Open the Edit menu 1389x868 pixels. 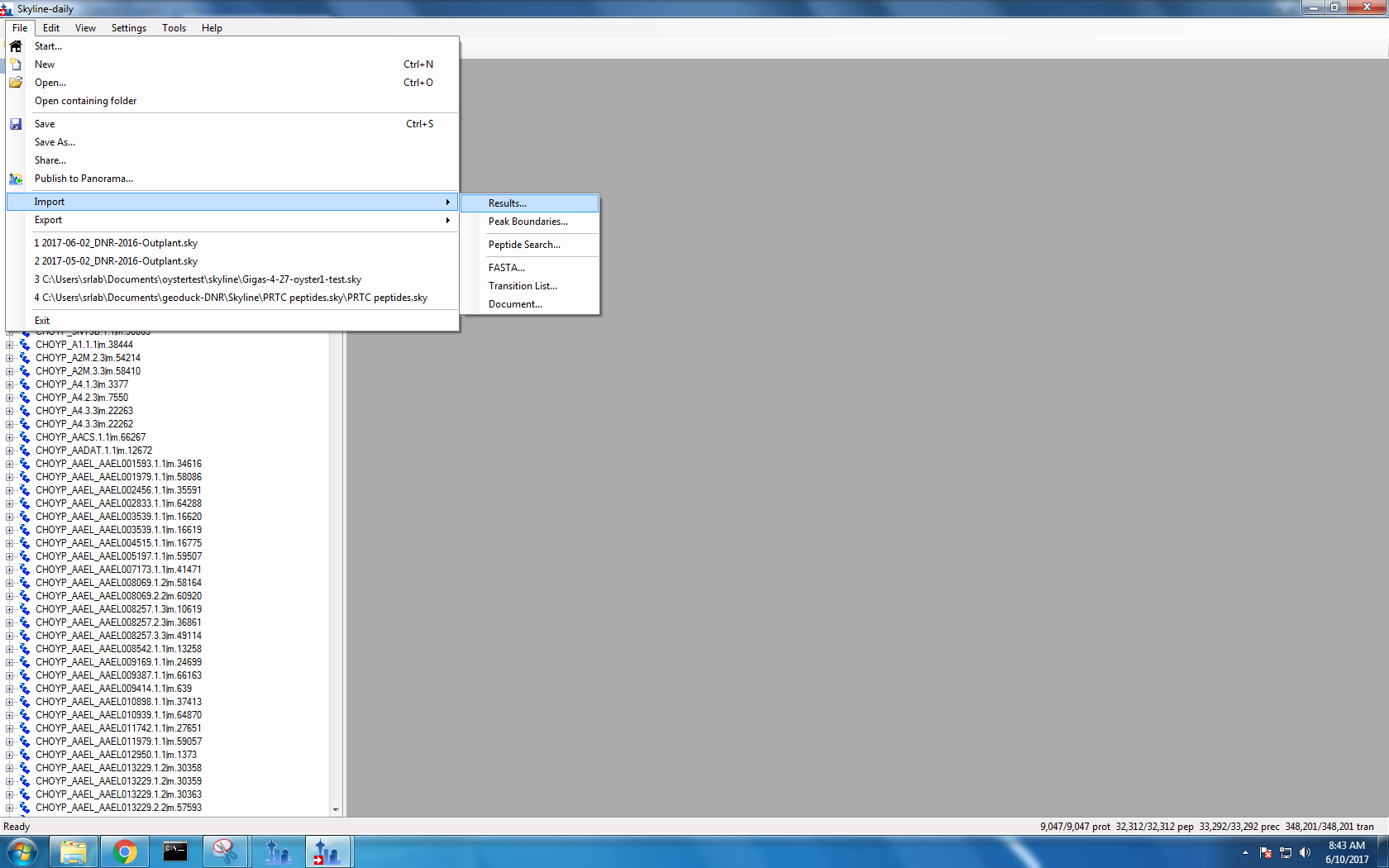(51, 28)
